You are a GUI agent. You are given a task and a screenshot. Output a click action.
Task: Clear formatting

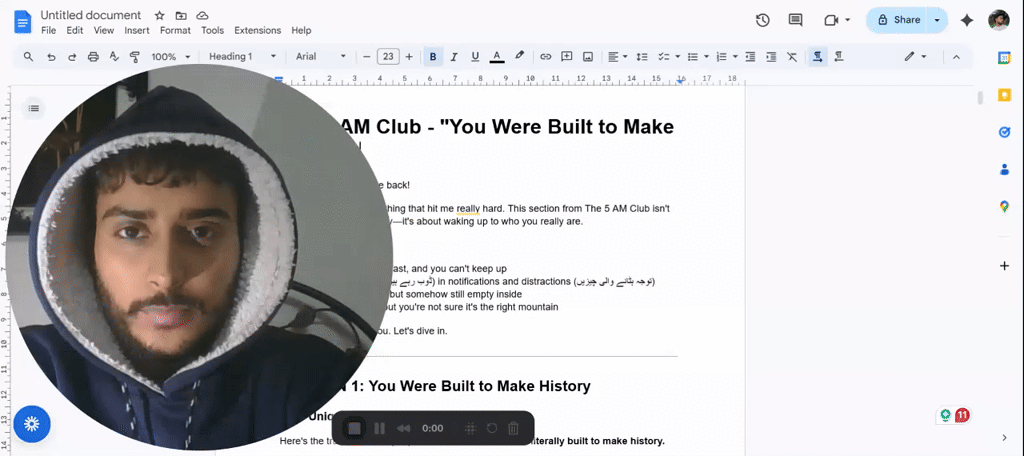pos(792,57)
